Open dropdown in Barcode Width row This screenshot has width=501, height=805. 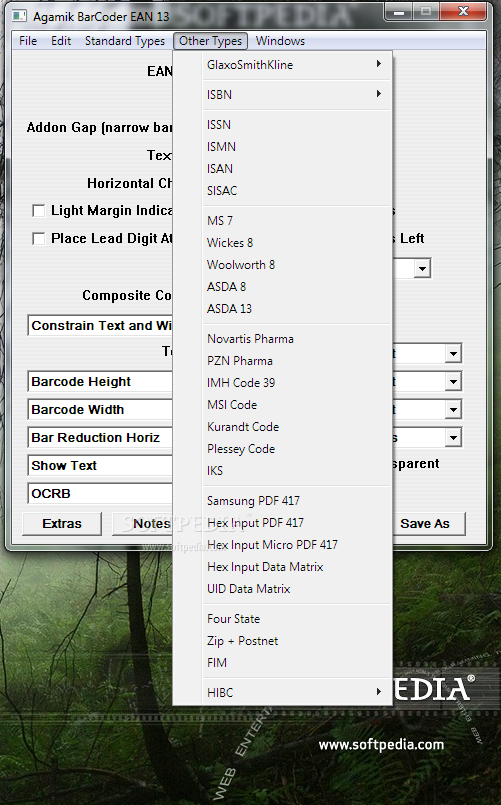point(453,410)
